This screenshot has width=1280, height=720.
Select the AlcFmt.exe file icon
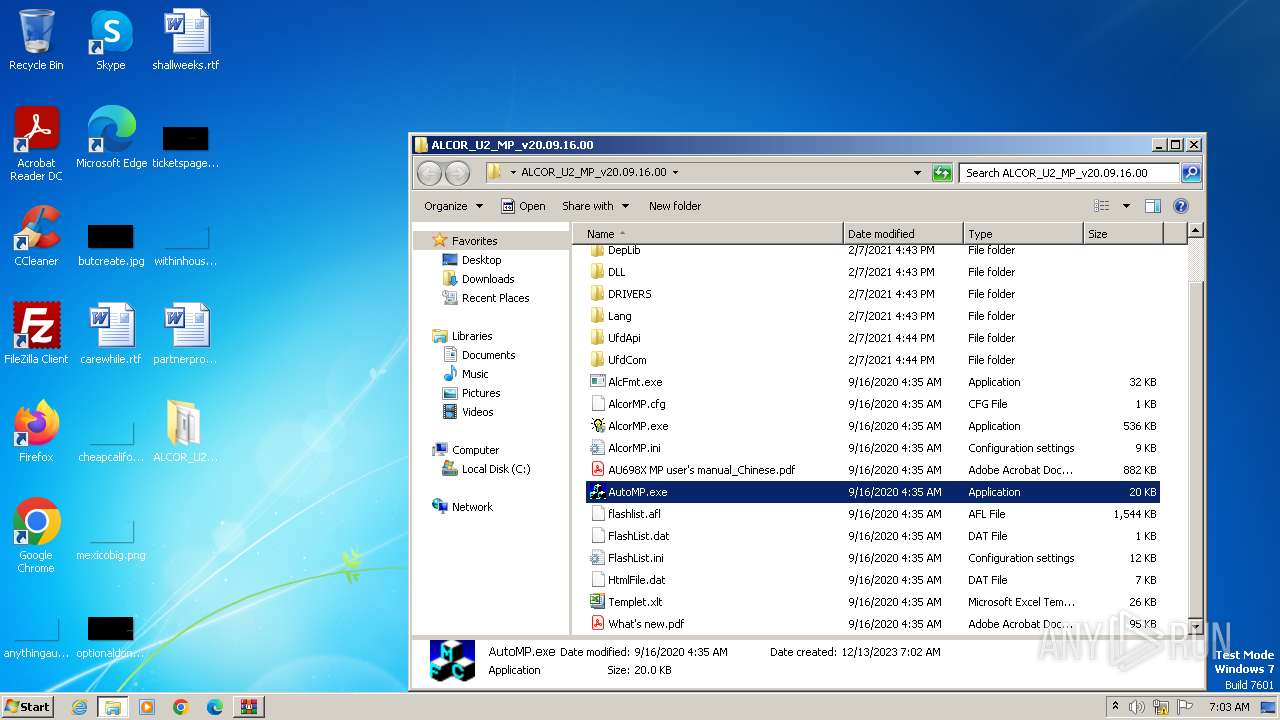(598, 382)
